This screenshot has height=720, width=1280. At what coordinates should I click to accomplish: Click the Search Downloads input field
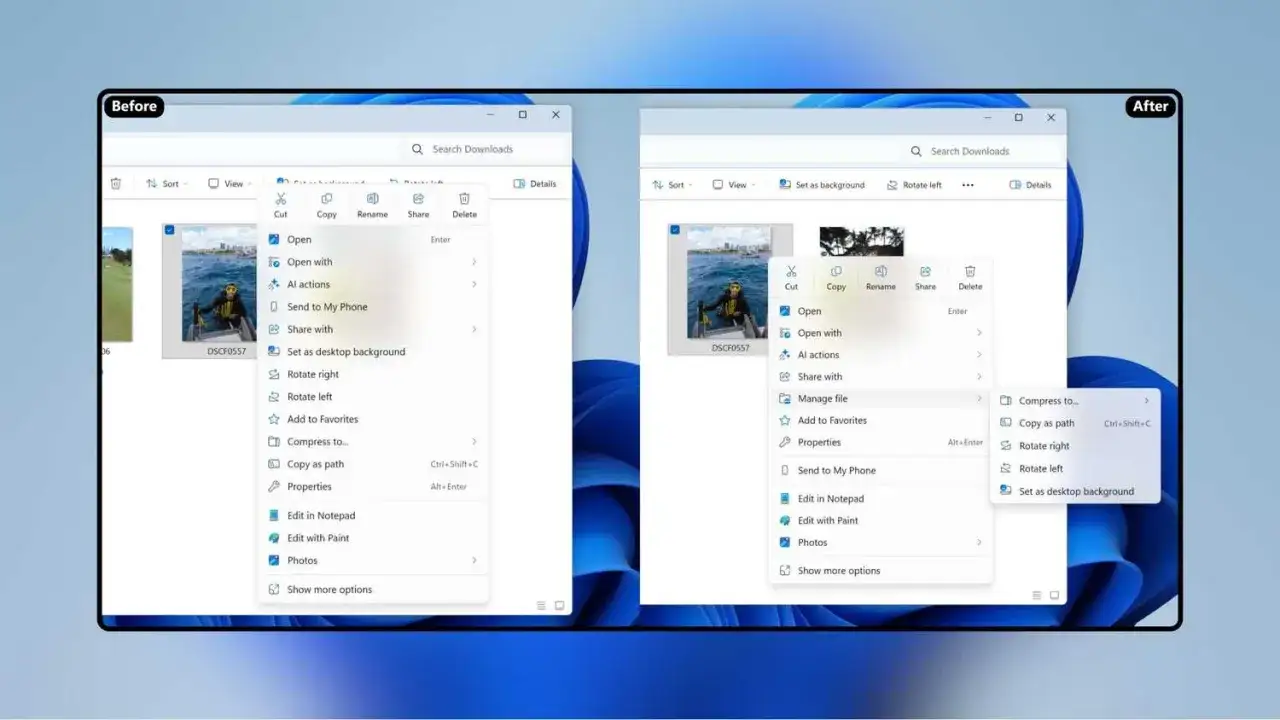pyautogui.click(x=970, y=150)
